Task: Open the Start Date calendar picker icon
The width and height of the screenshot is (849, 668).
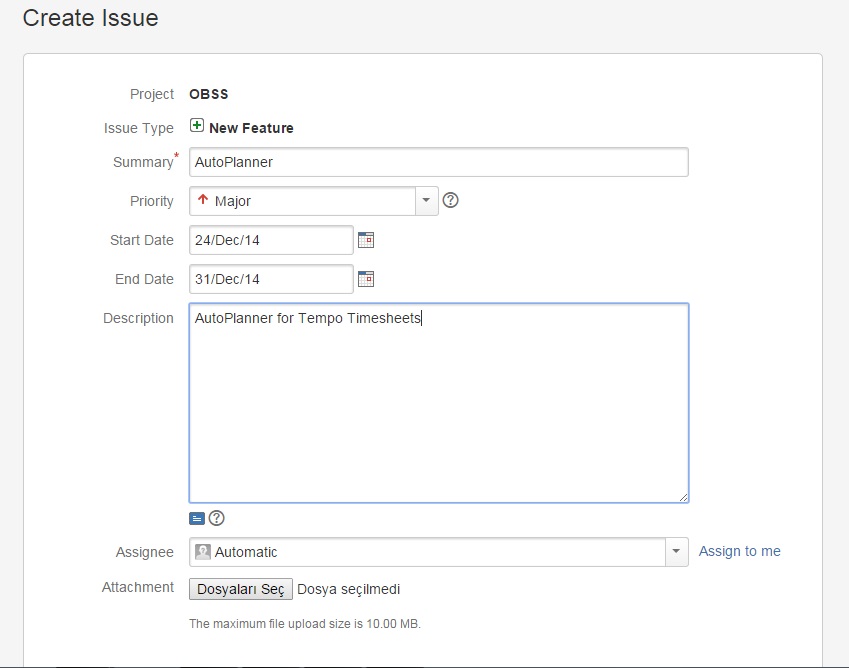Action: pos(366,240)
